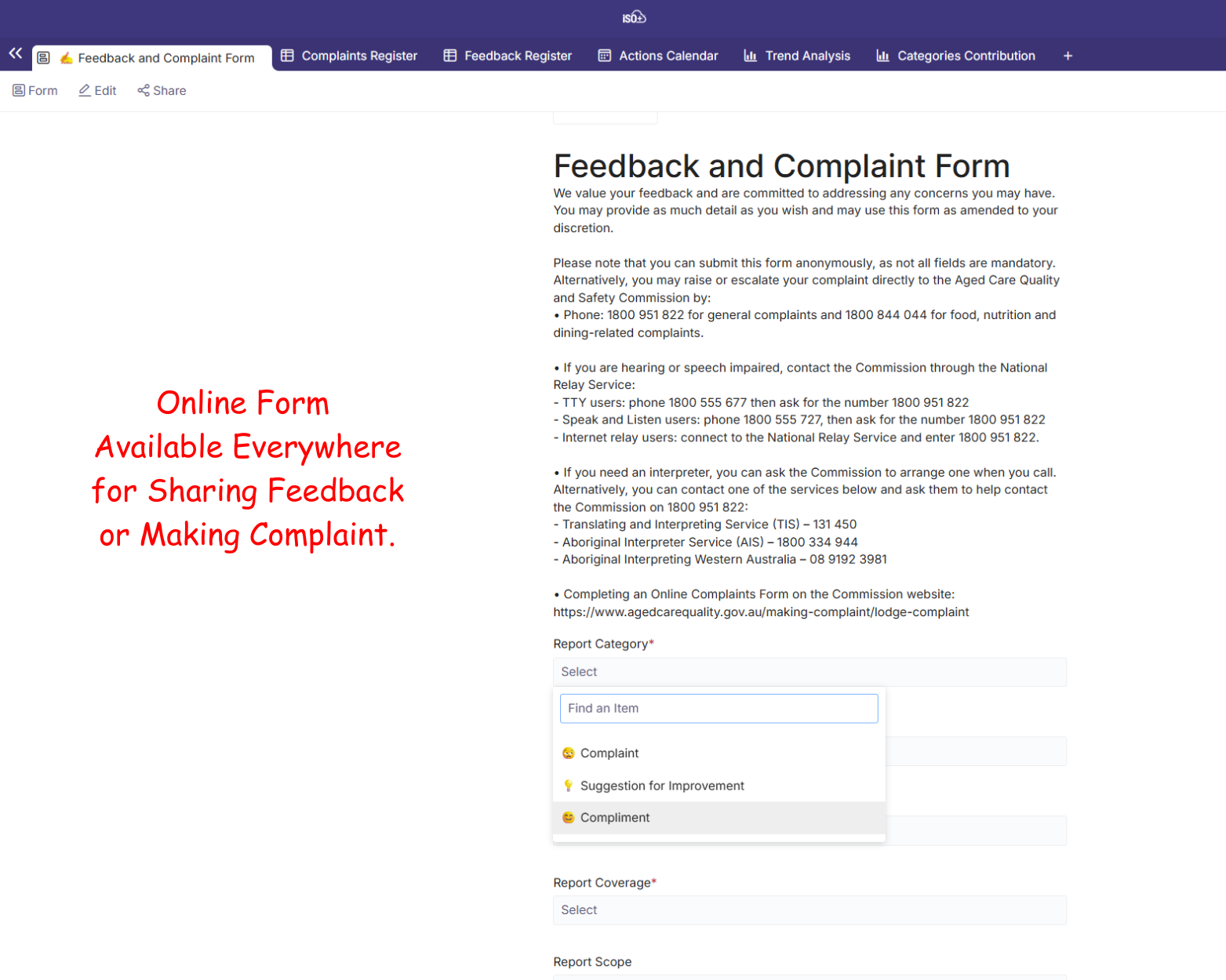Select Suggestion for Improvement option
The width and height of the screenshot is (1226, 980).
tap(662, 786)
